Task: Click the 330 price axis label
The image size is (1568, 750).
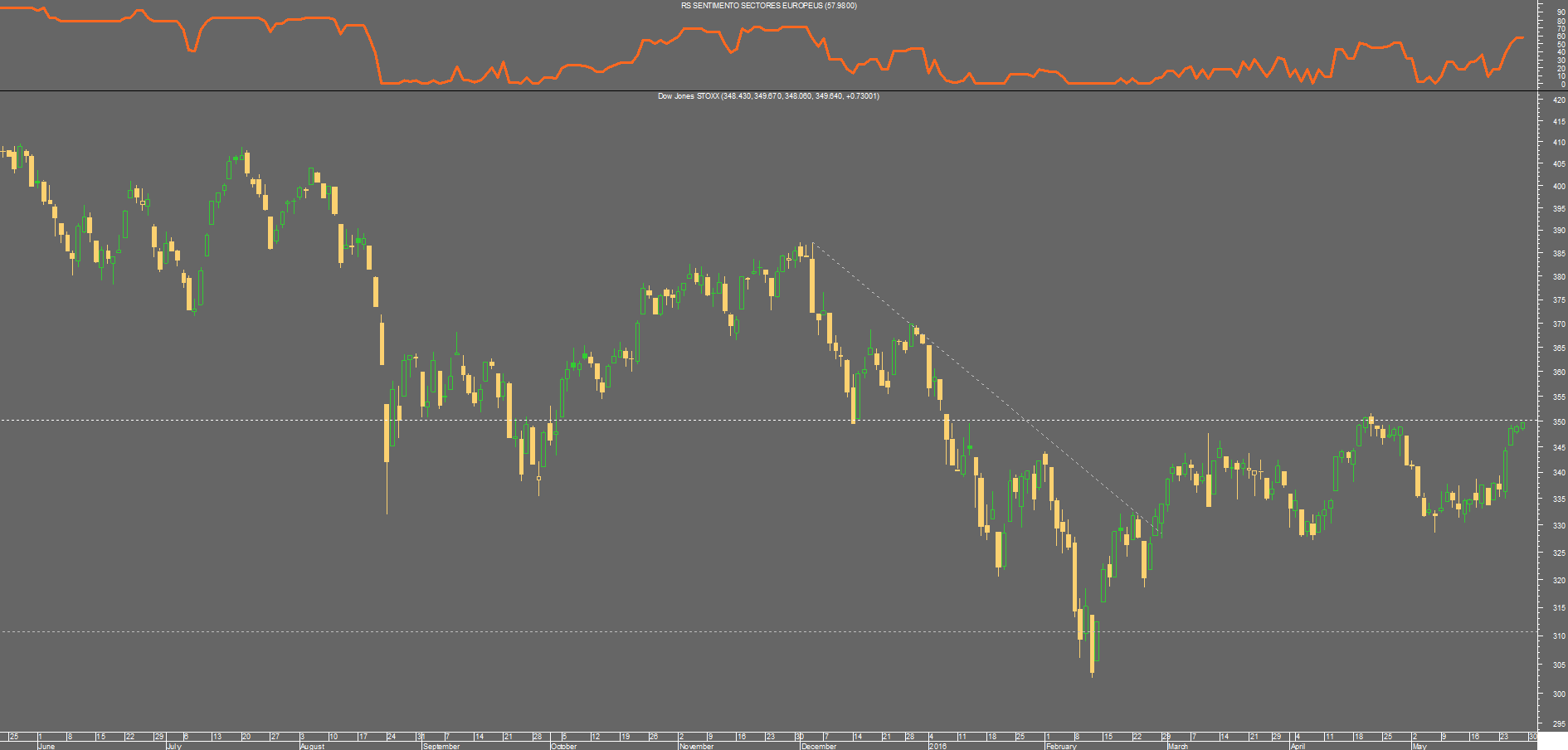Action: (x=1559, y=526)
